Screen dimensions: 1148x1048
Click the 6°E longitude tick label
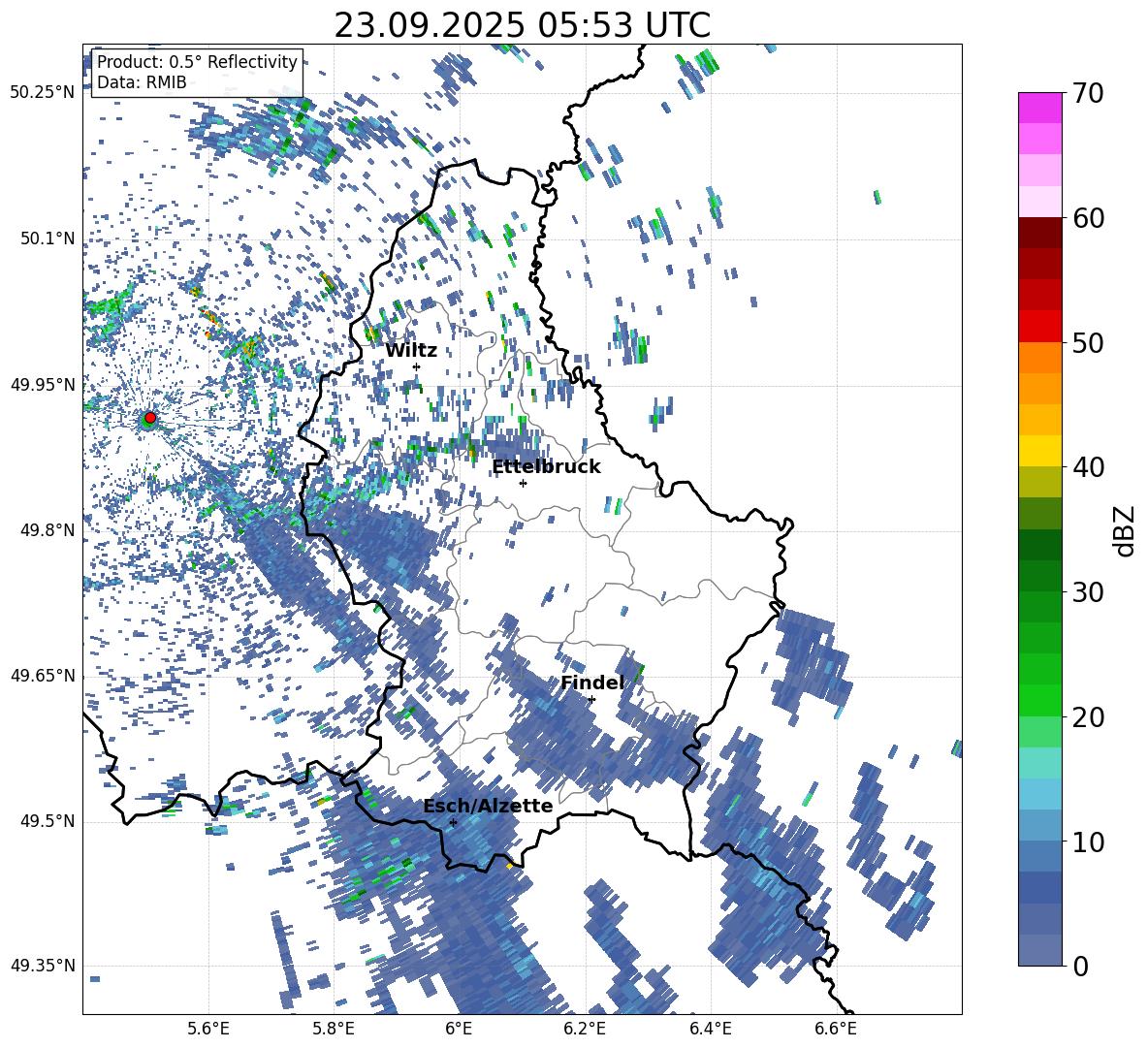pos(459,1029)
